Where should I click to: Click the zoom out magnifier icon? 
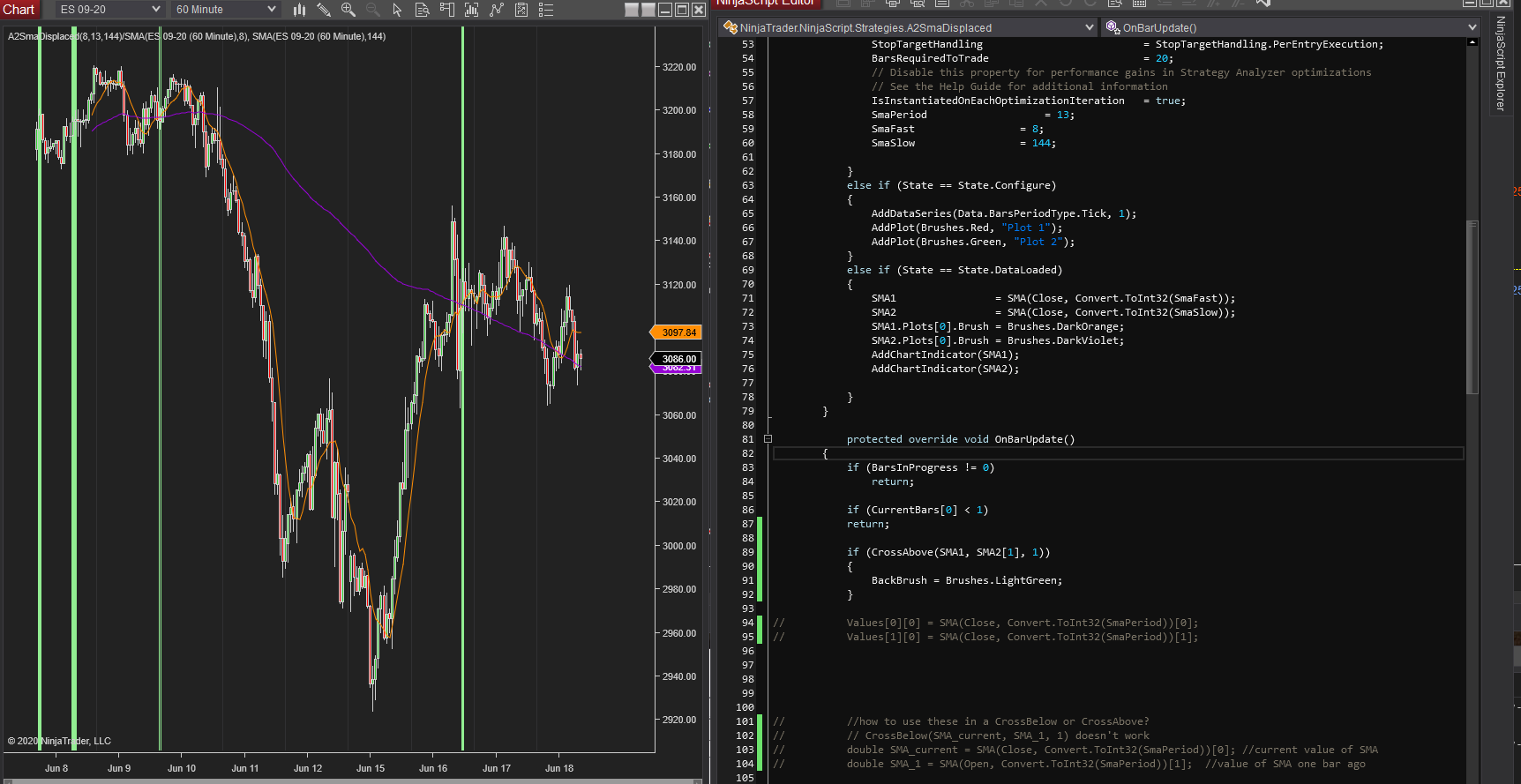[x=373, y=10]
